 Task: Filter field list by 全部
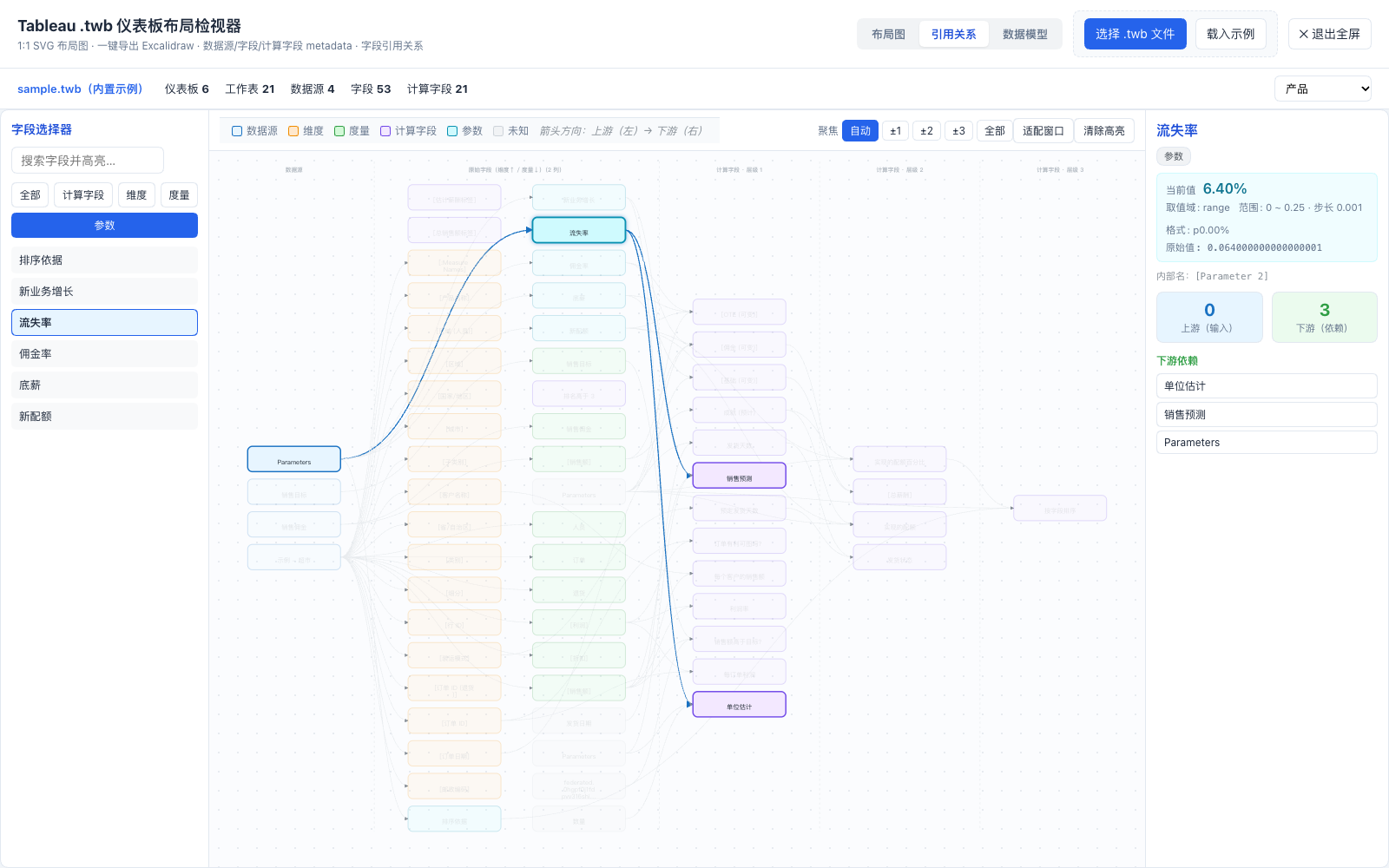click(x=30, y=195)
